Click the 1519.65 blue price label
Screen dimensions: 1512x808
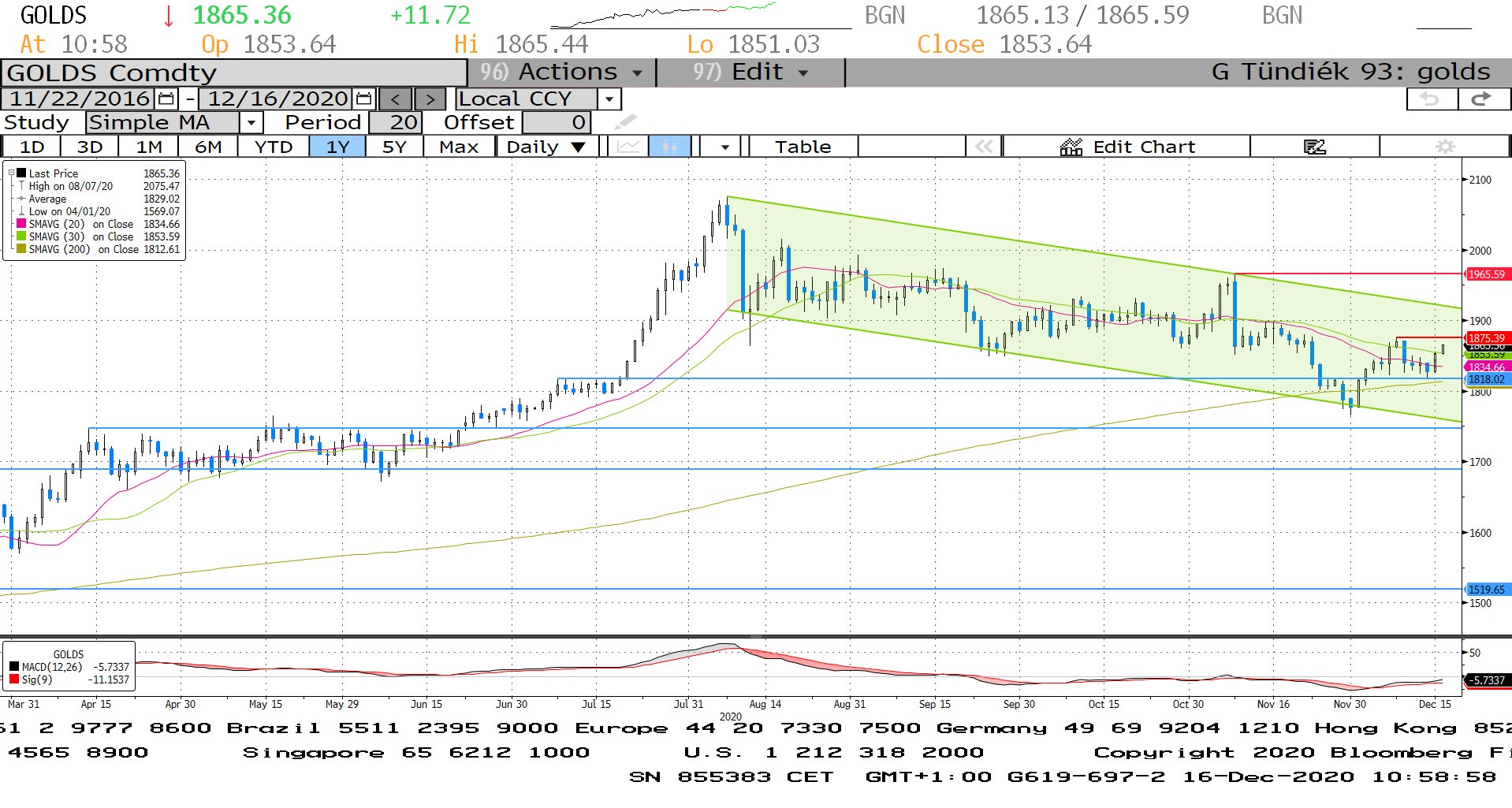coord(1486,590)
